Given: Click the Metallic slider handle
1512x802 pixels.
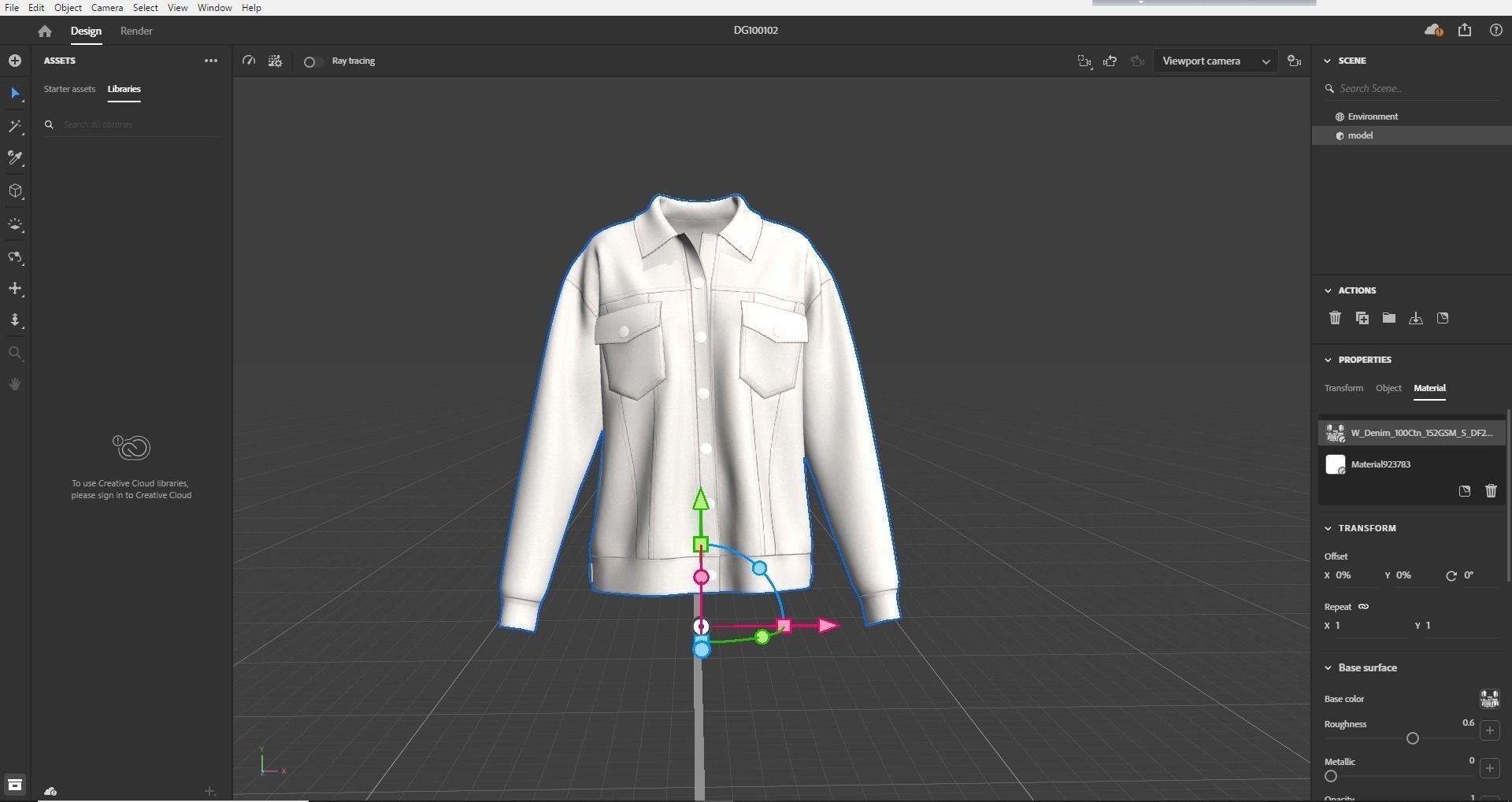Looking at the screenshot, I should [x=1331, y=776].
